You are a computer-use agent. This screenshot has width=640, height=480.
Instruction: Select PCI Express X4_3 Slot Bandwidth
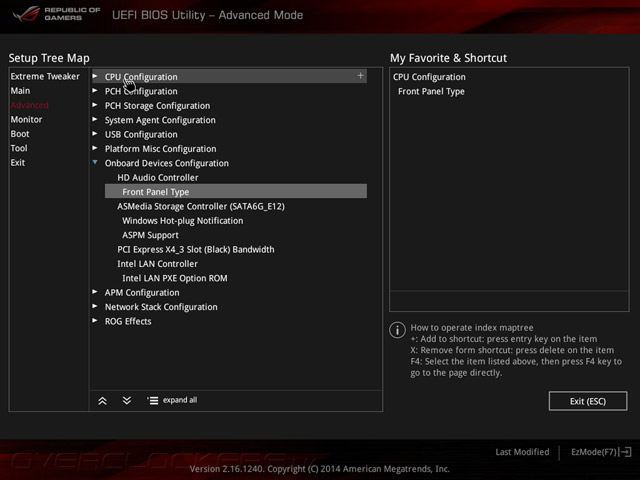pyautogui.click(x=196, y=249)
